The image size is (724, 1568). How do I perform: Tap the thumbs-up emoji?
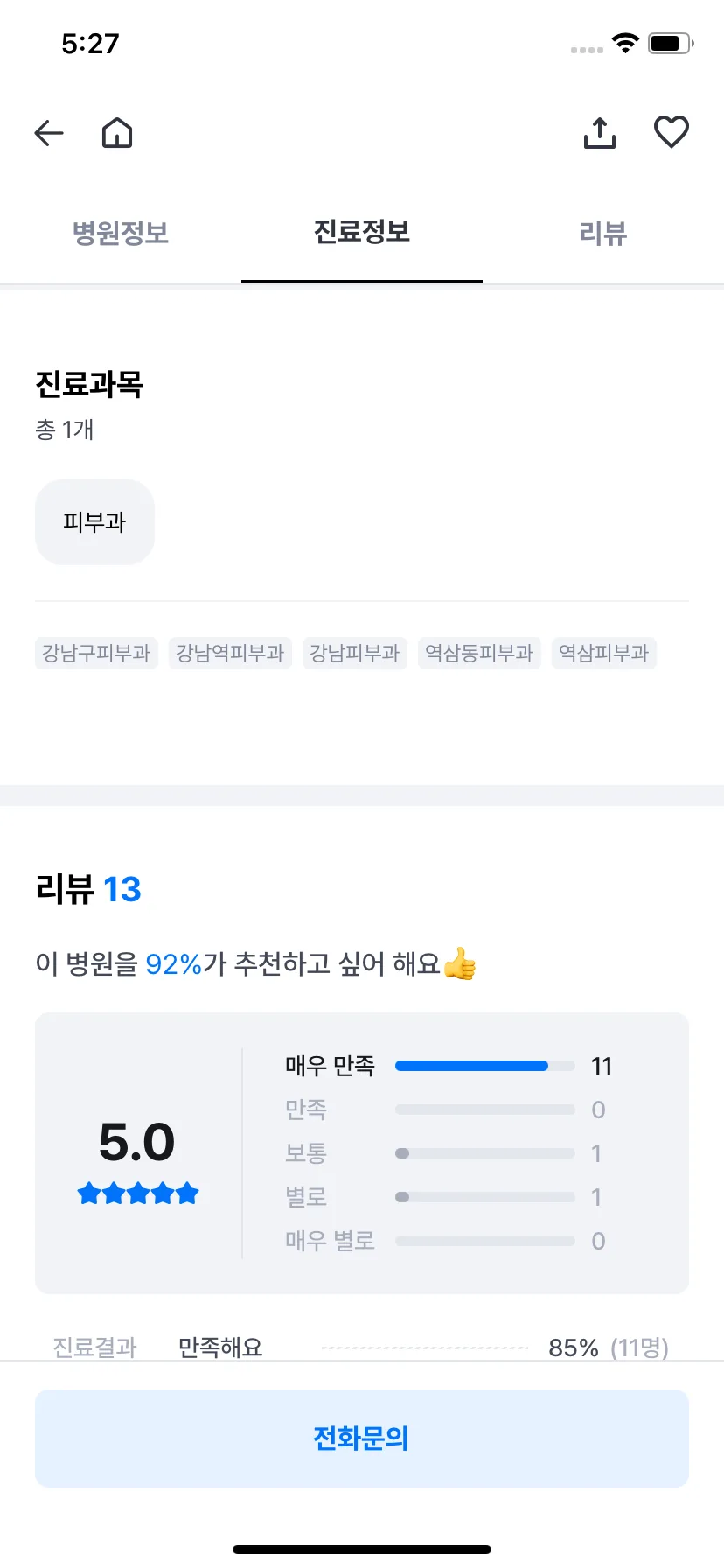460,964
